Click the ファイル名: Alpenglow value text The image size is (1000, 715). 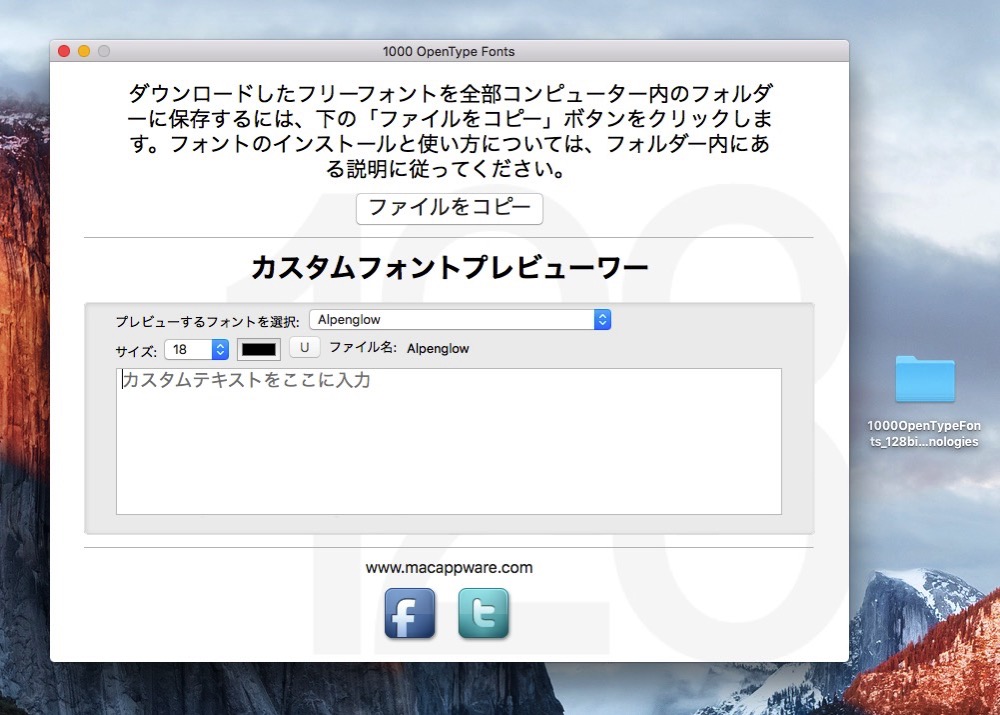pos(438,349)
